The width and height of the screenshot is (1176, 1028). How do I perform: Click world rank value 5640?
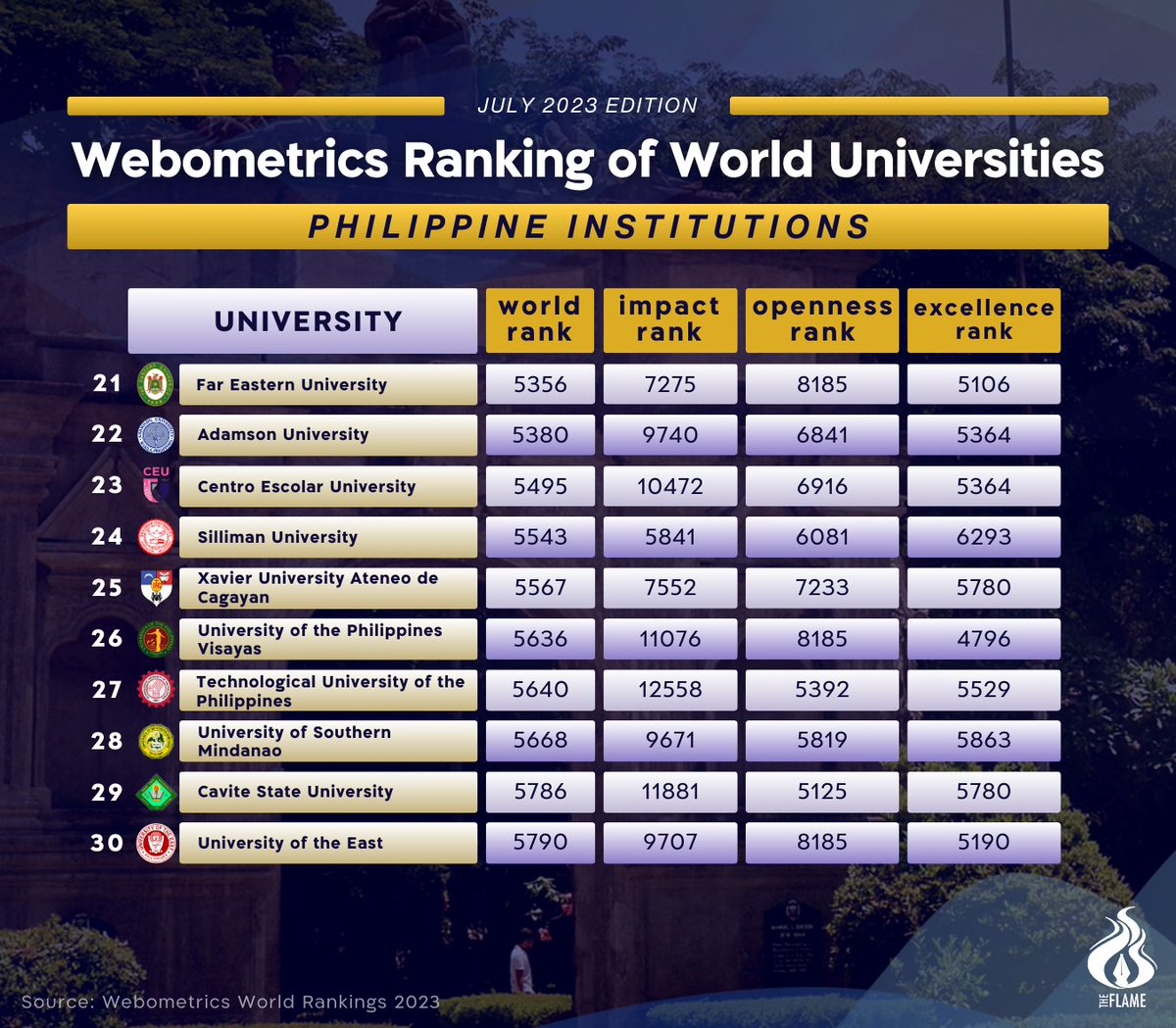540,690
